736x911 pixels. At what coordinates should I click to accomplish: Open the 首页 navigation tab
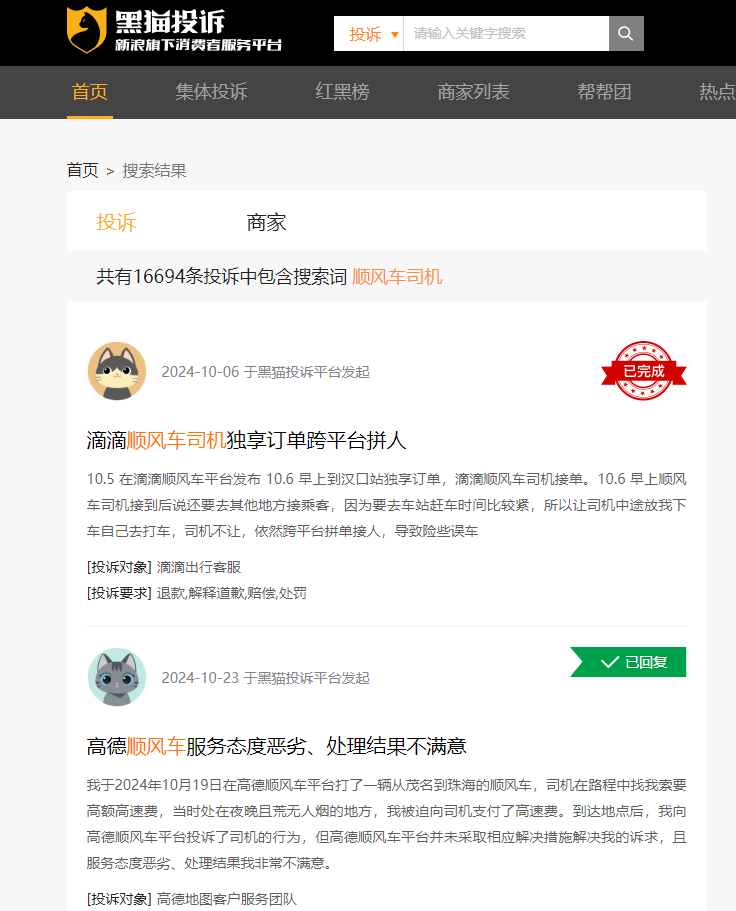point(89,92)
